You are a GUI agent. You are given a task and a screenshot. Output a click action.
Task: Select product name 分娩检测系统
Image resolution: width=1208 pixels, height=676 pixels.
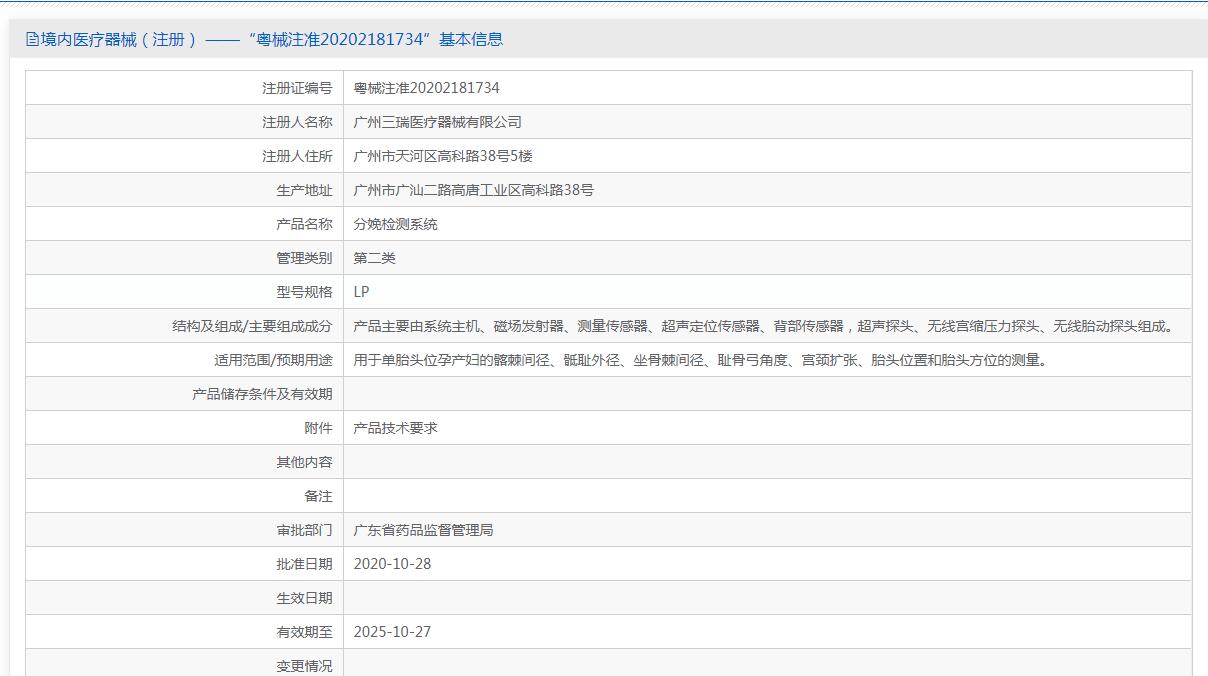pyautogui.click(x=396, y=224)
